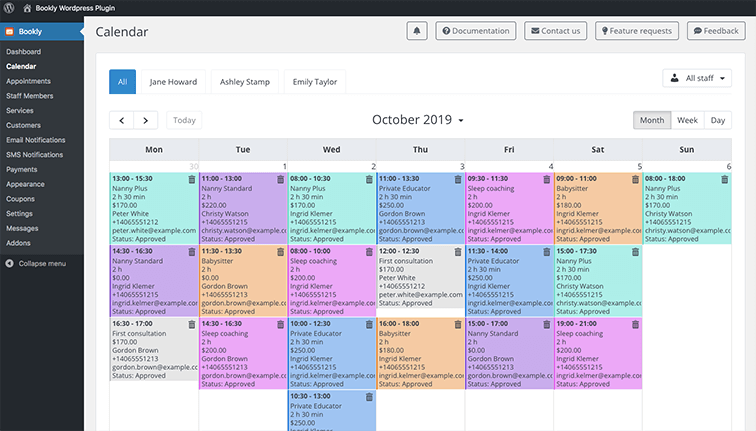
Task: Open the notifications bell button
Action: tap(417, 31)
